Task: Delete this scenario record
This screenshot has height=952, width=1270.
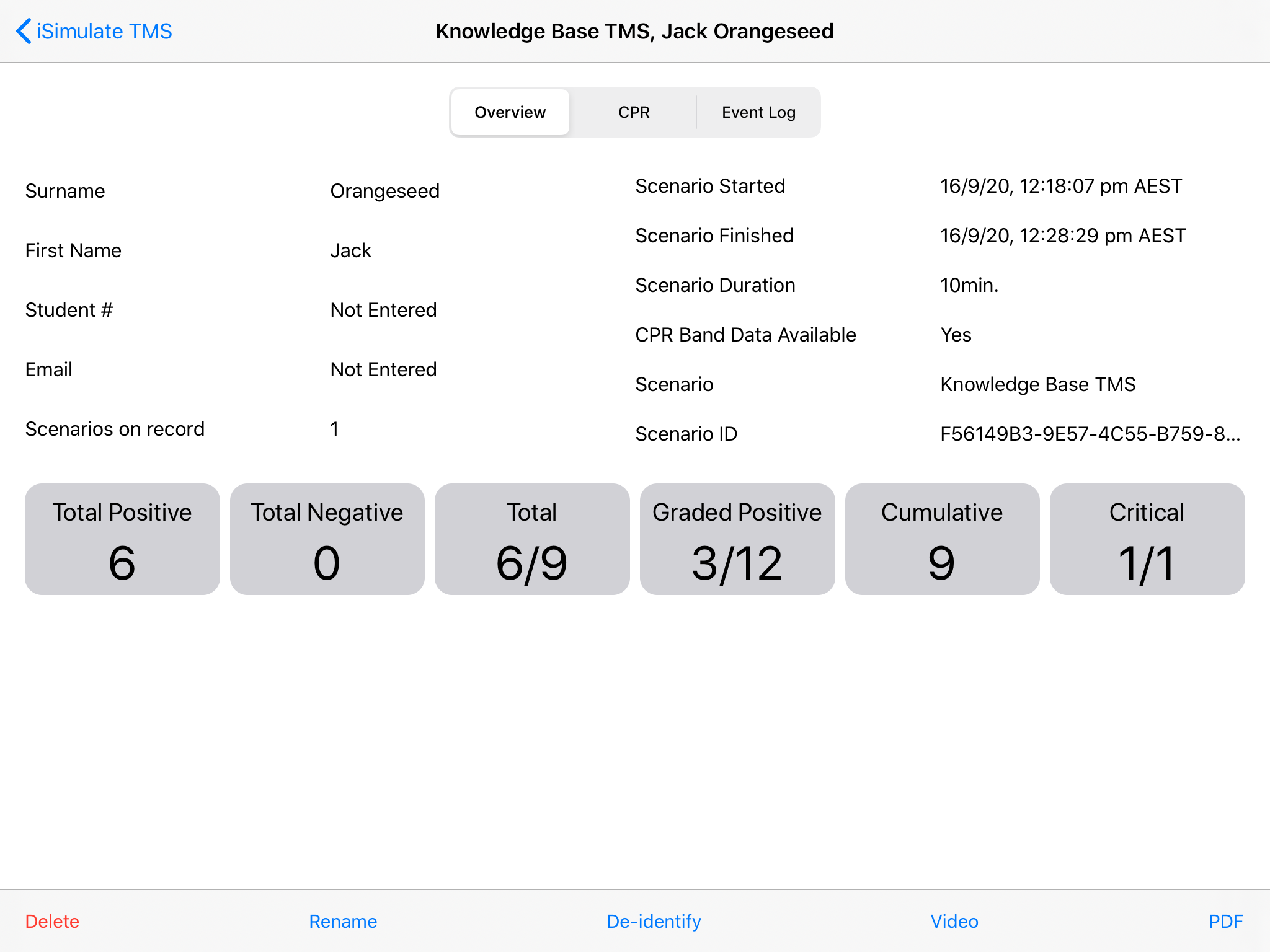Action: [x=52, y=921]
